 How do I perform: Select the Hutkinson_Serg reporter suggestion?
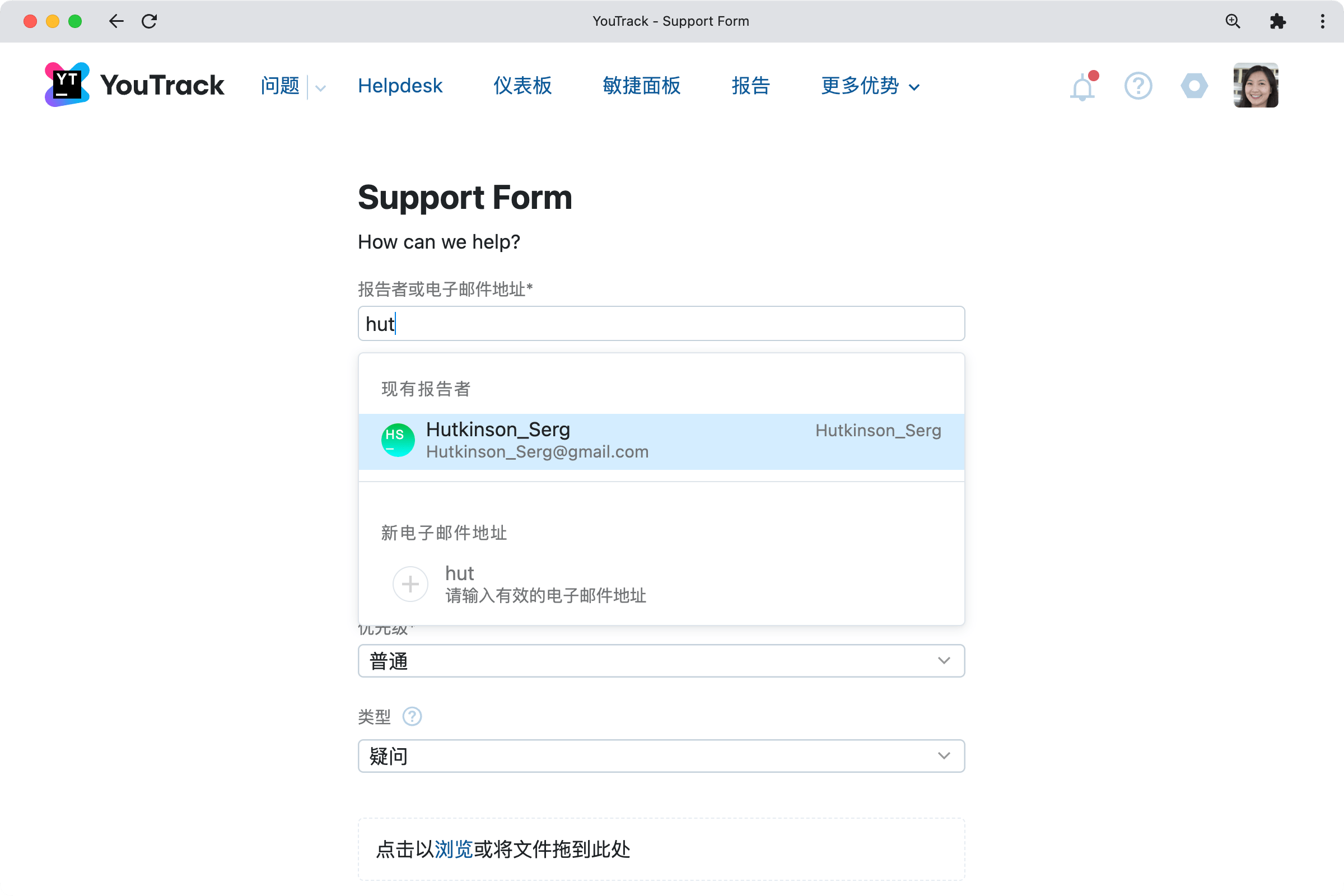661,441
